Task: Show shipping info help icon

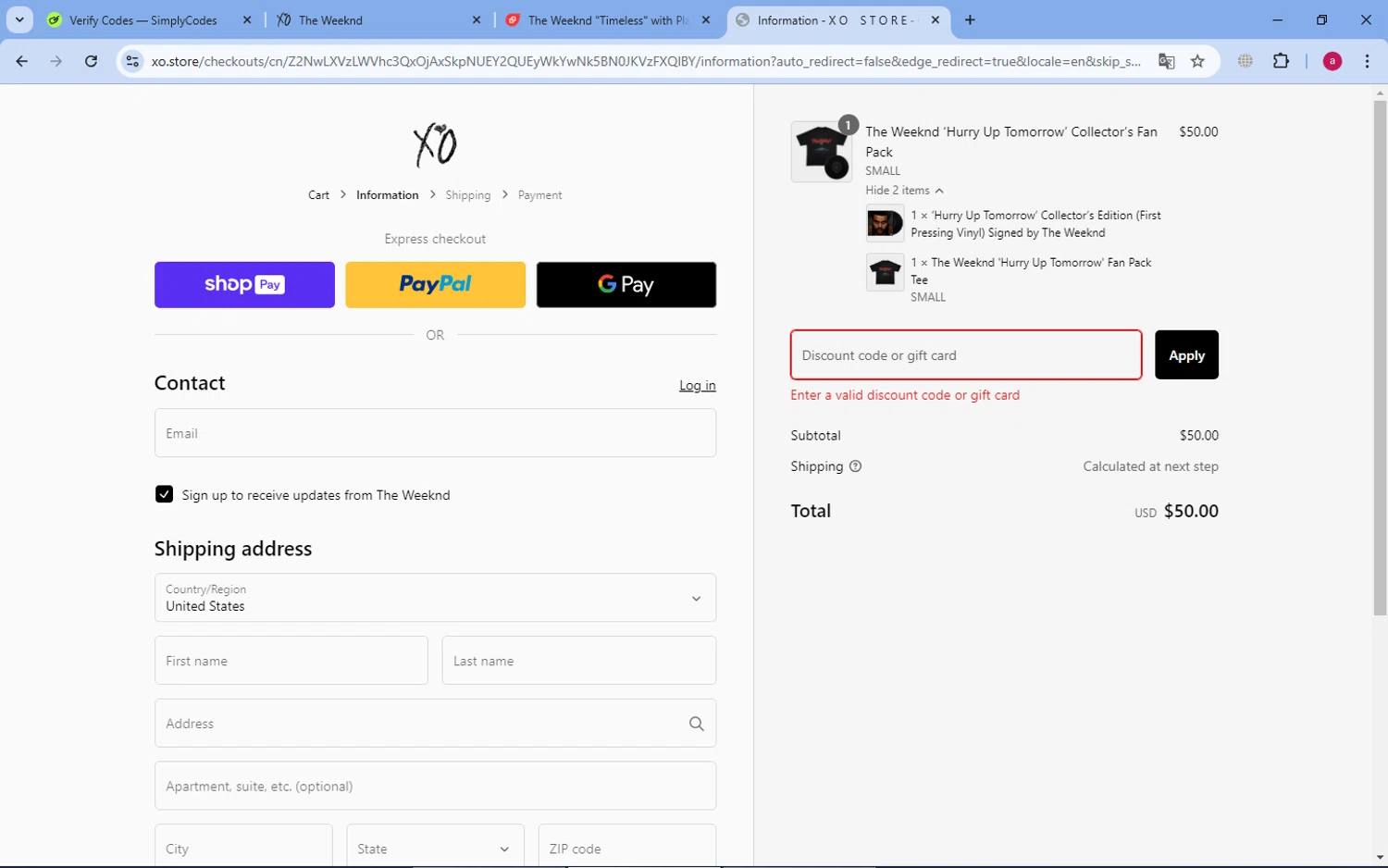Action: (855, 466)
